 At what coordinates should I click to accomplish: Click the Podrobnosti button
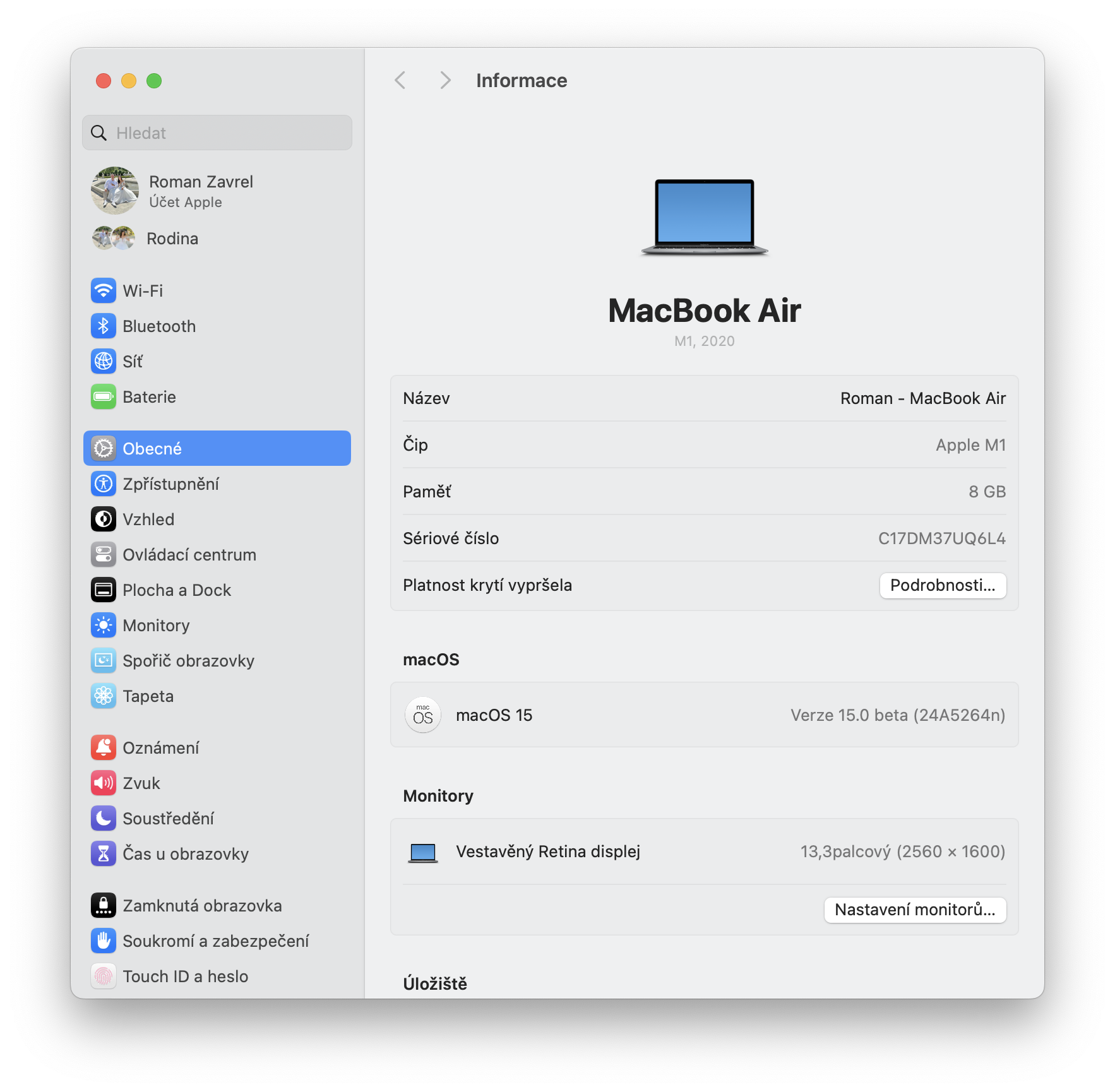[x=943, y=585]
